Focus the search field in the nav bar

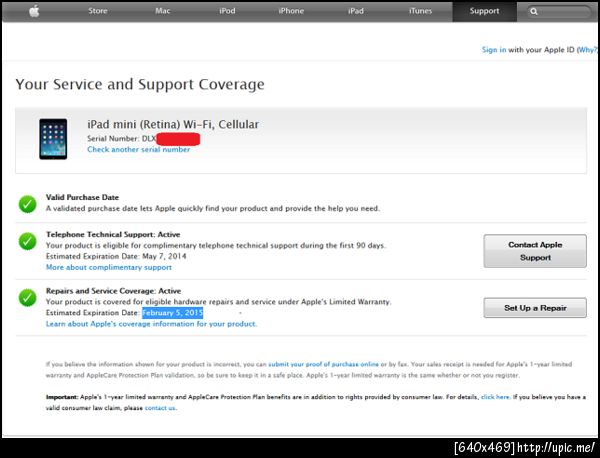[559, 11]
